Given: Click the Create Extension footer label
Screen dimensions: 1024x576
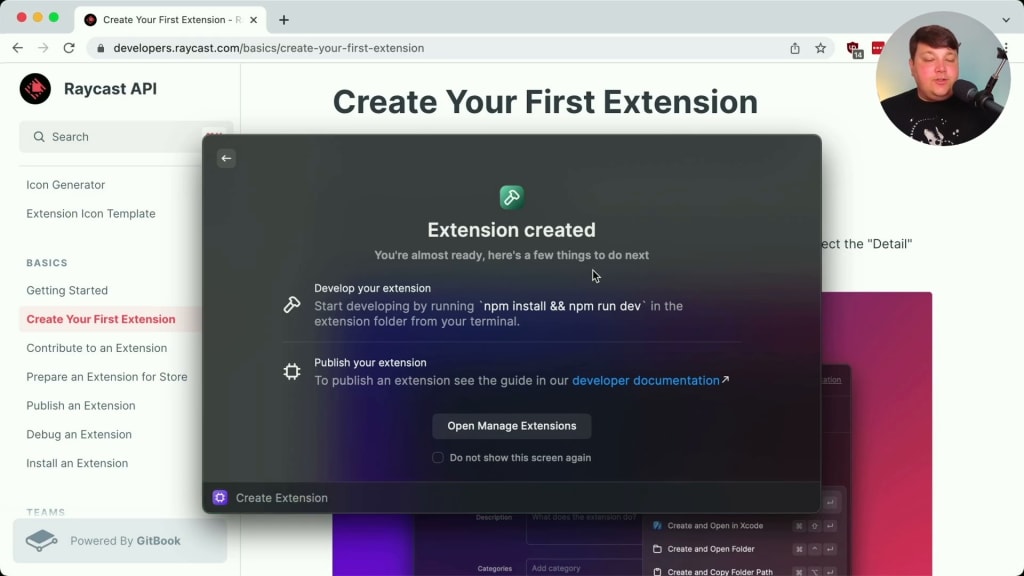Looking at the screenshot, I should point(281,498).
